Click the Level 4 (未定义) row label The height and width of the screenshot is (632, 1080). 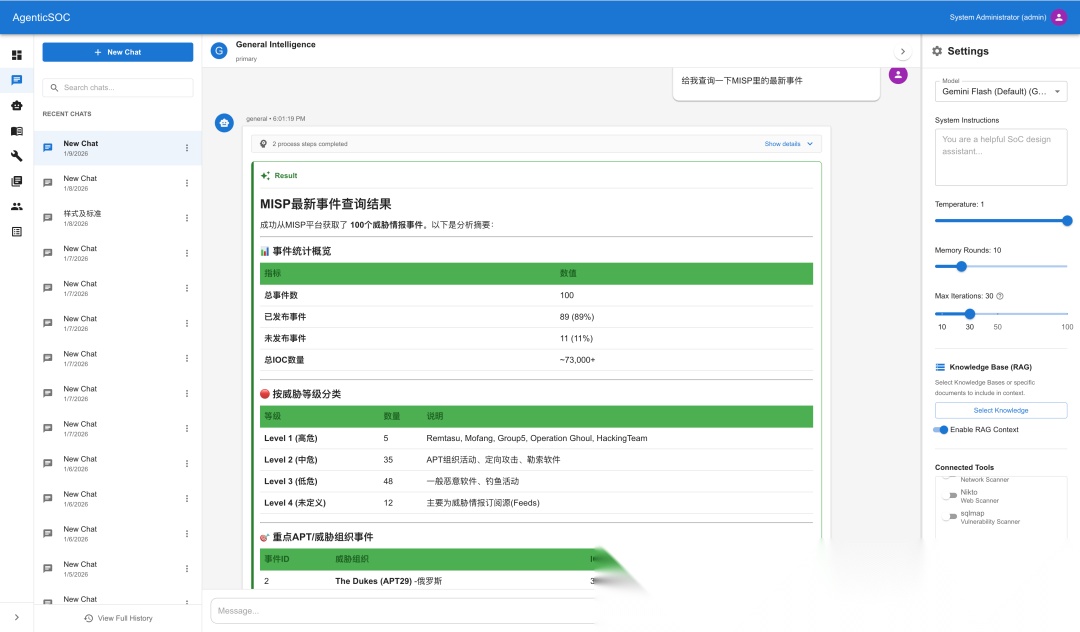(x=295, y=503)
